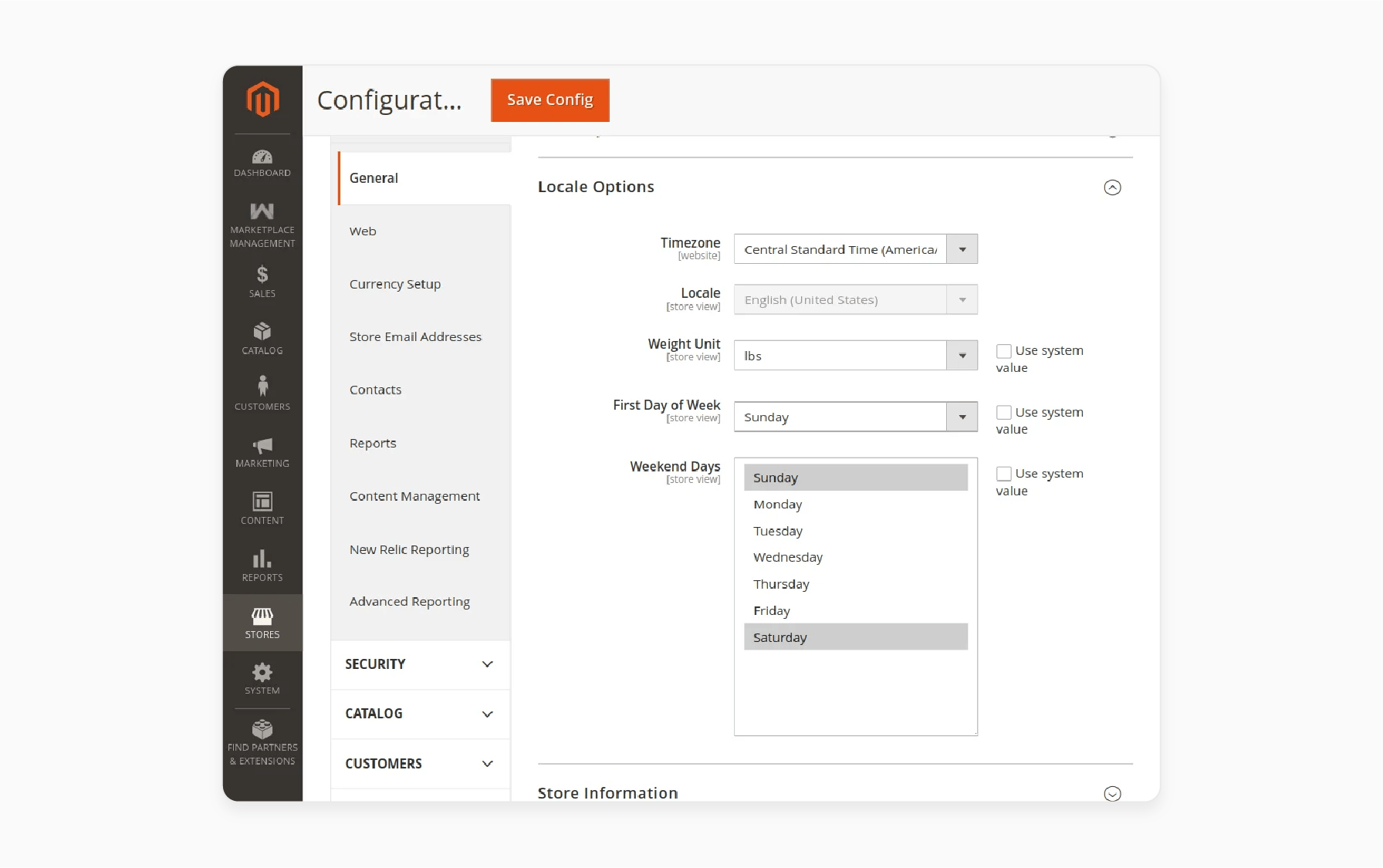
Task: Check Use system value for First Day of Week
Action: tap(1003, 413)
